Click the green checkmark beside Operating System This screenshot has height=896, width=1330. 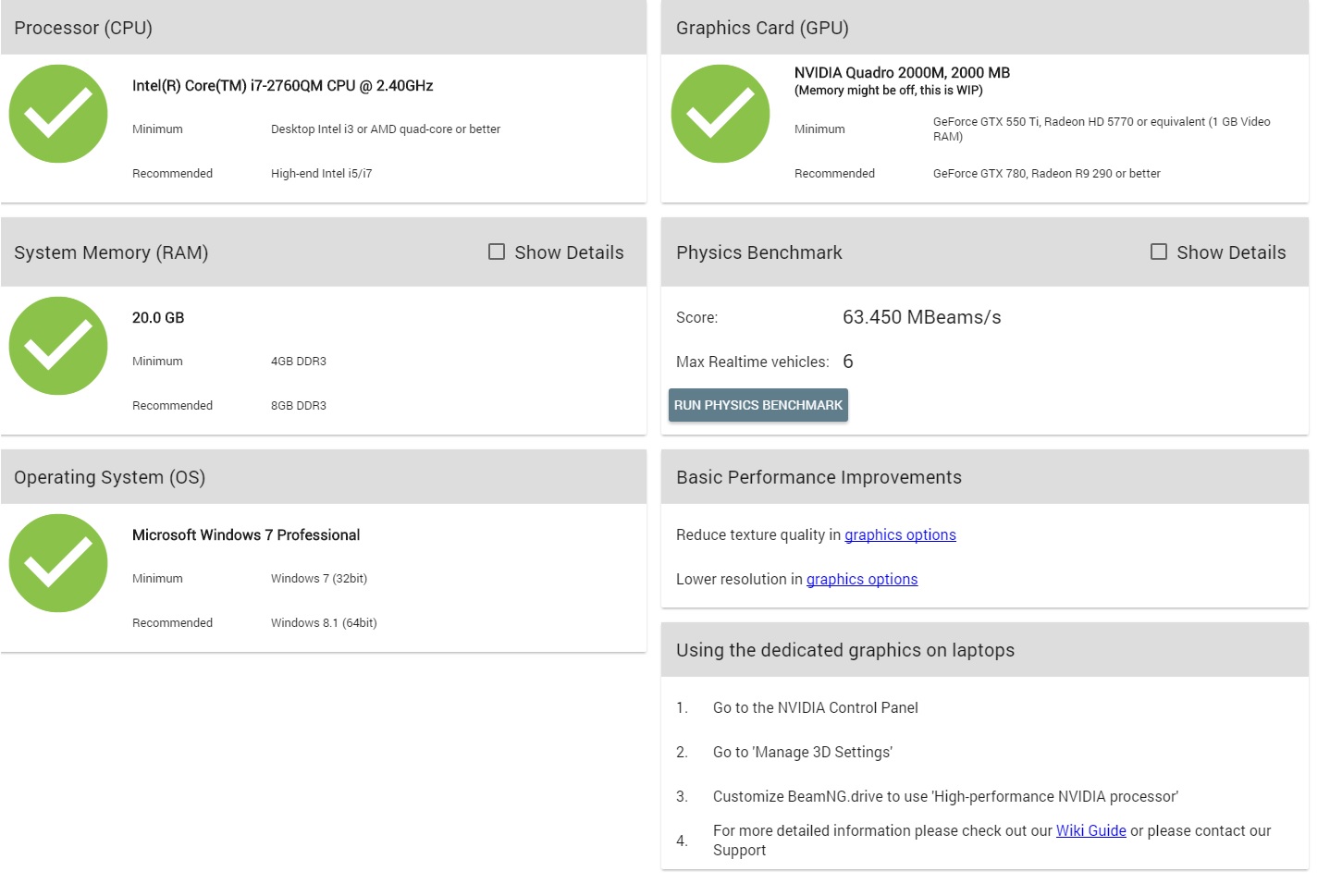point(58,563)
